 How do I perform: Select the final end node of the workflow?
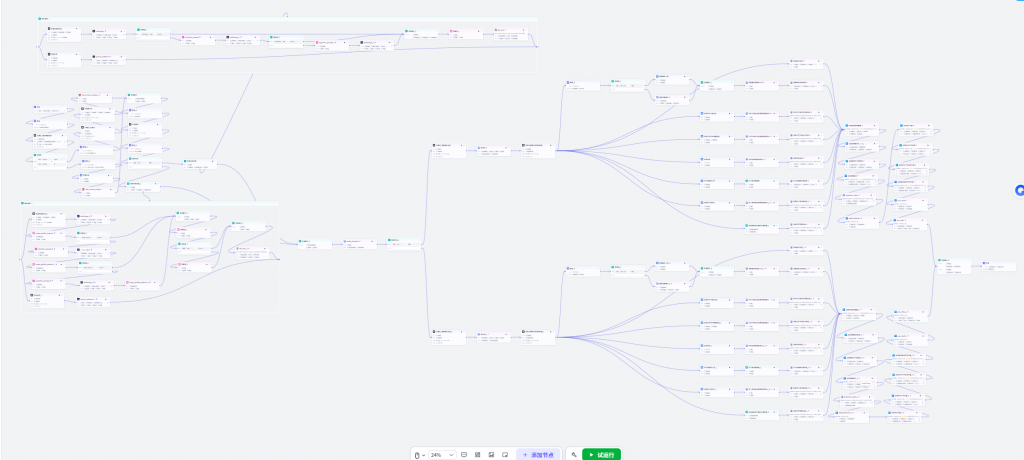(999, 266)
